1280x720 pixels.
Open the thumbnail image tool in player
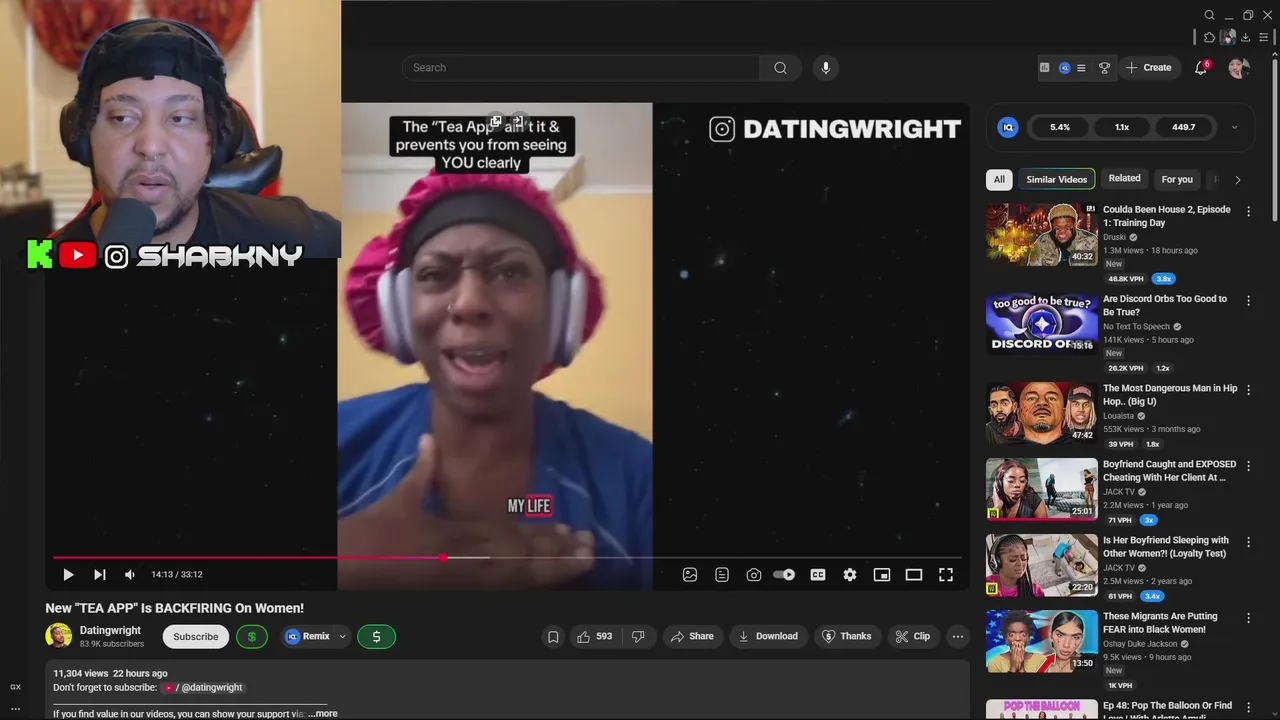690,575
